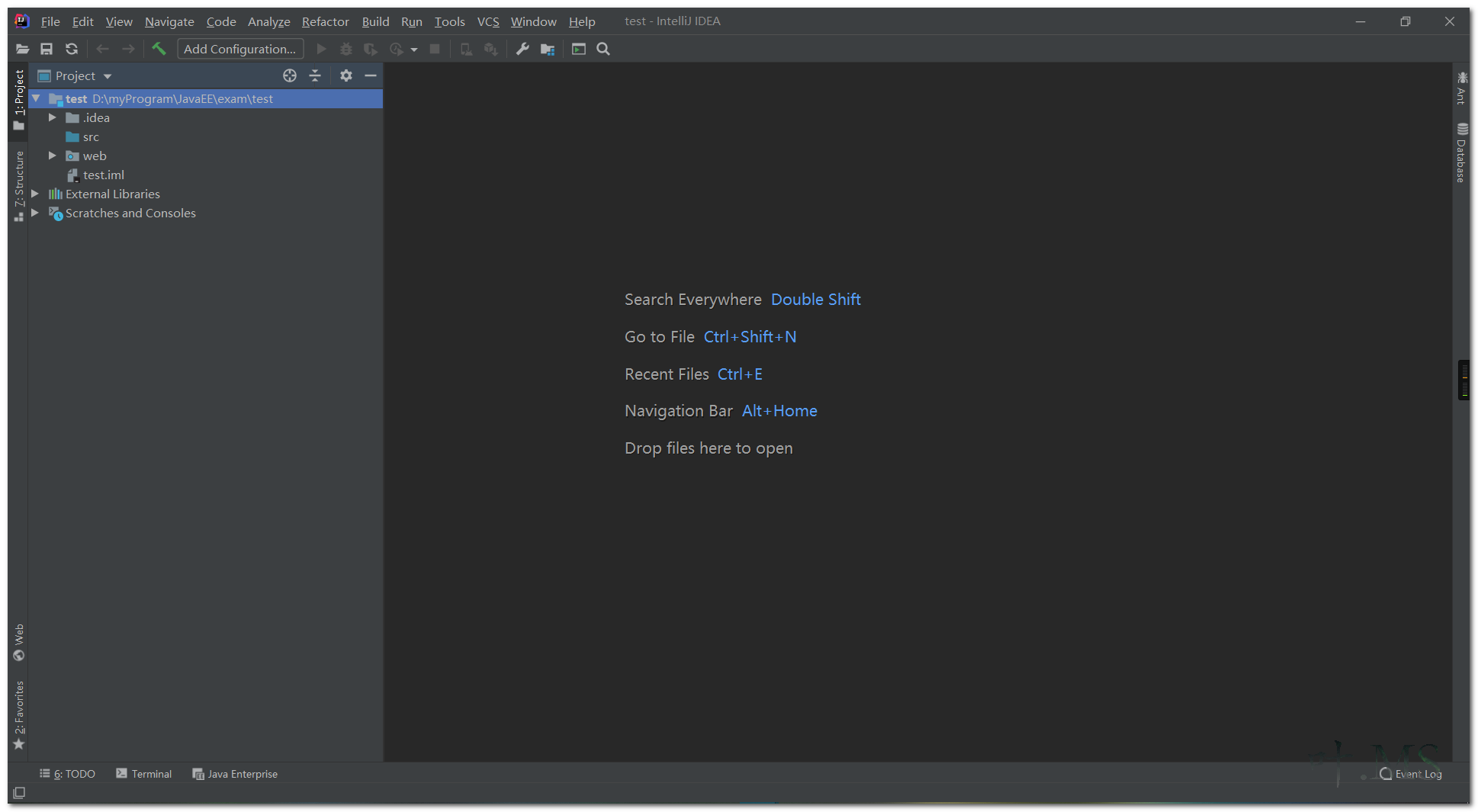
Task: Expand the web folder
Action: 53,156
